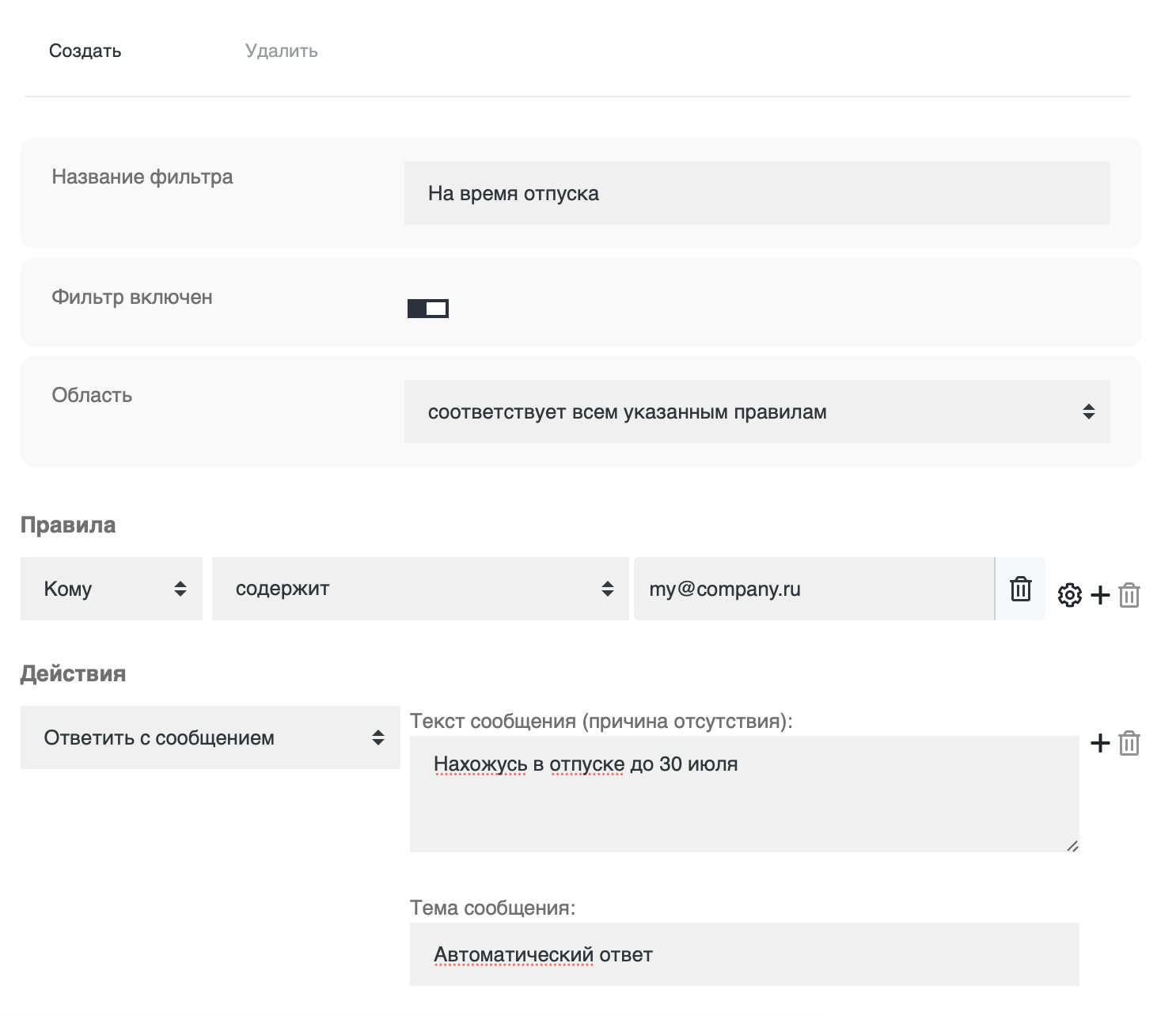Click the message textarea resize handle

(1072, 846)
